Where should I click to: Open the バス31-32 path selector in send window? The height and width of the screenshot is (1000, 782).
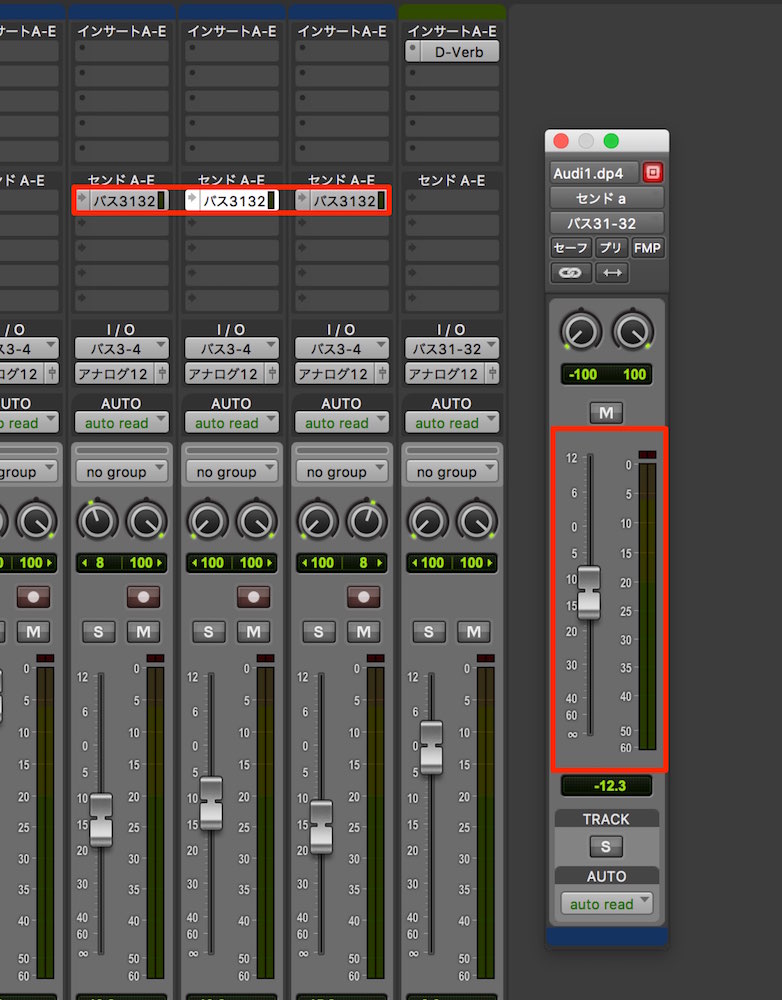pyautogui.click(x=607, y=223)
